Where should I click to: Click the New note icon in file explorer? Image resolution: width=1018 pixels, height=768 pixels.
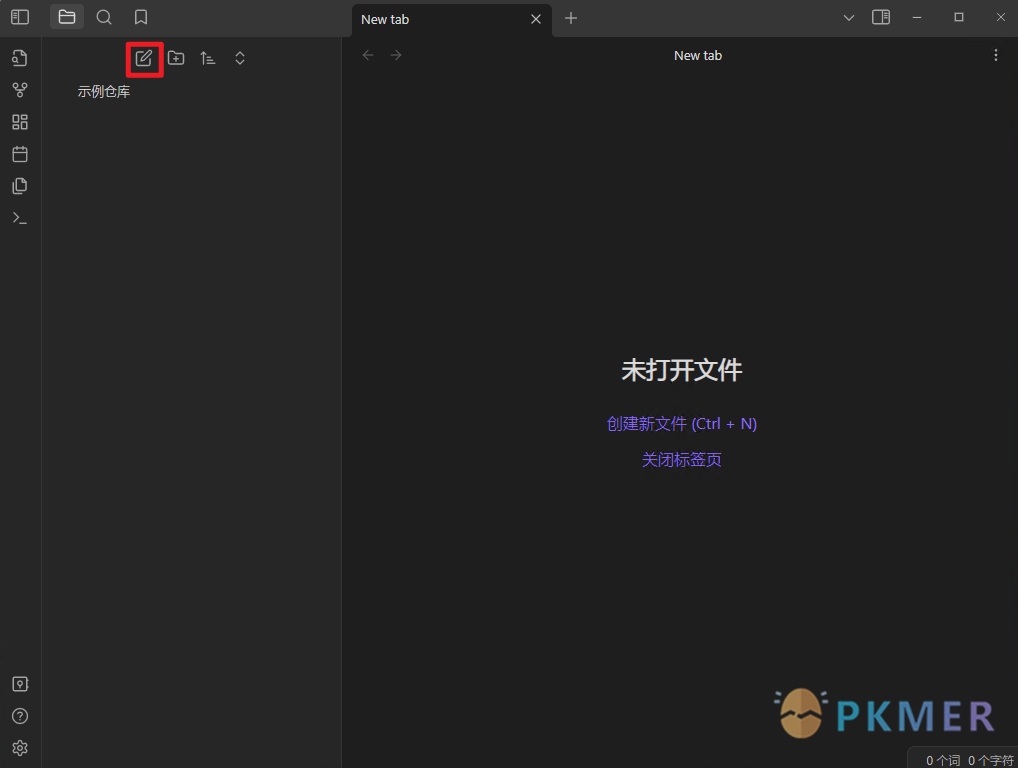tap(144, 58)
